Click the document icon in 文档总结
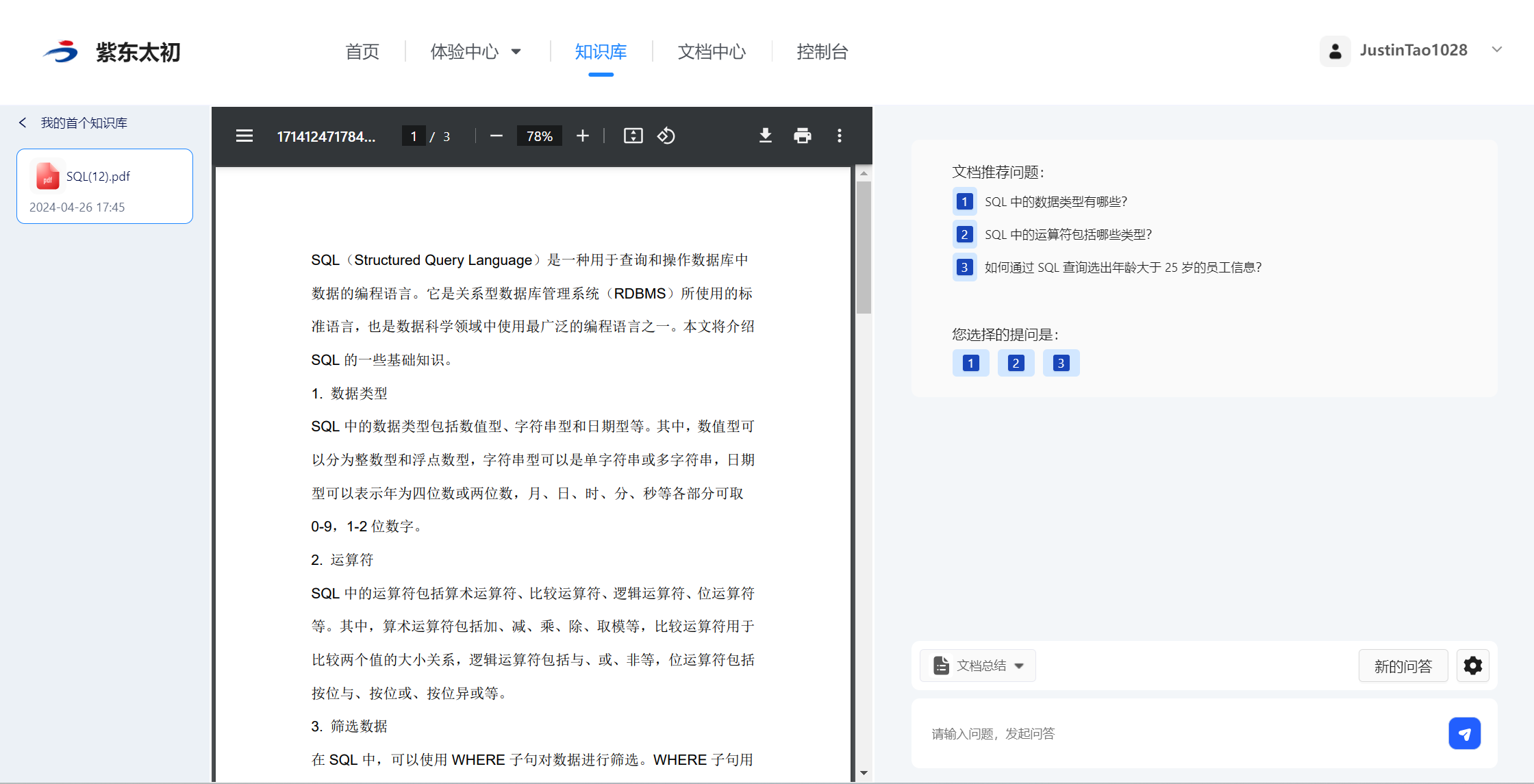This screenshot has height=784, width=1534. (941, 666)
